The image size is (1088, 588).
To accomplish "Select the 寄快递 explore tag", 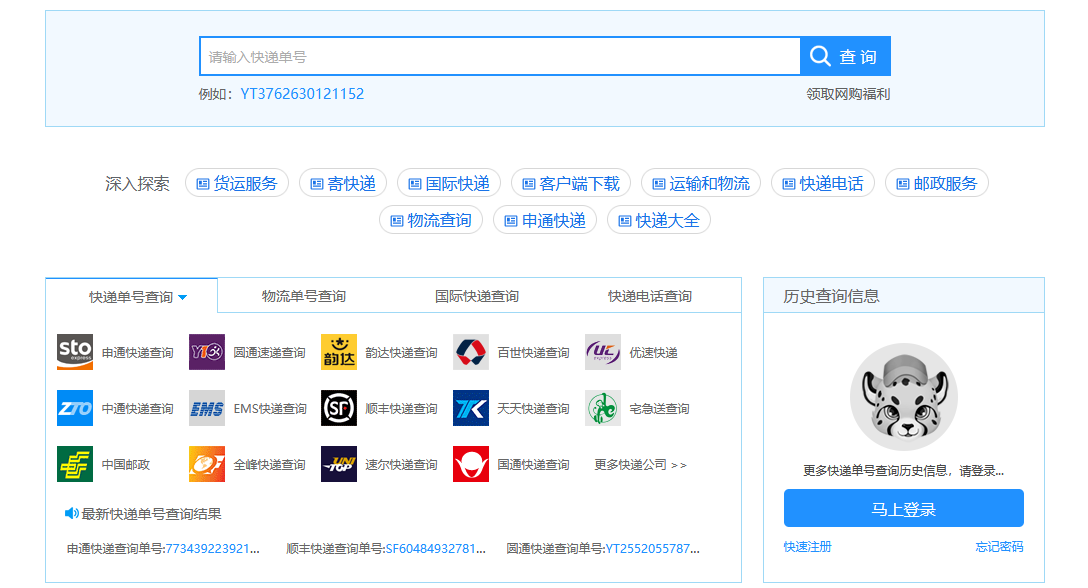I will [343, 183].
